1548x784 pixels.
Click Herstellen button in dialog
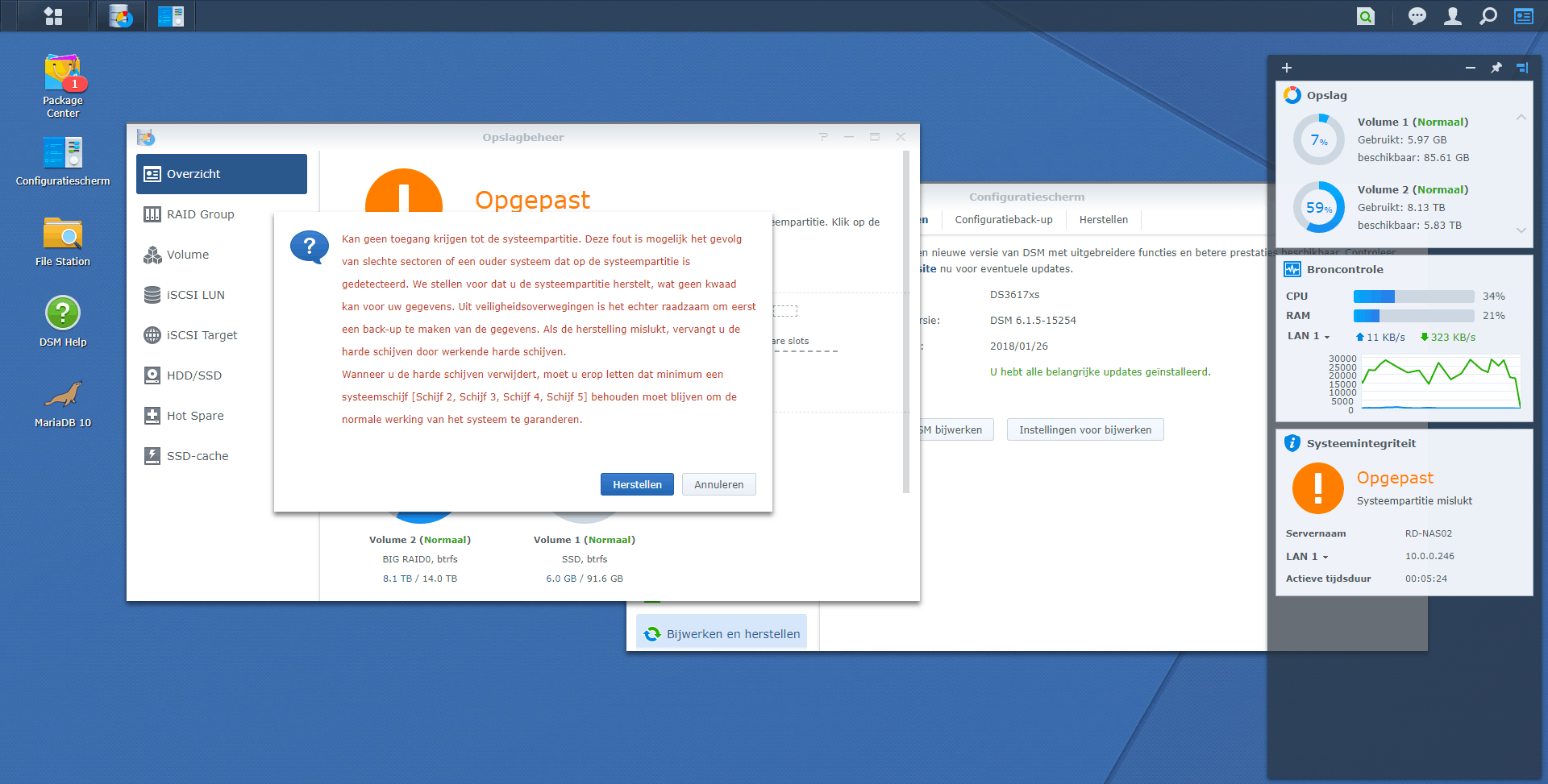pyautogui.click(x=637, y=484)
